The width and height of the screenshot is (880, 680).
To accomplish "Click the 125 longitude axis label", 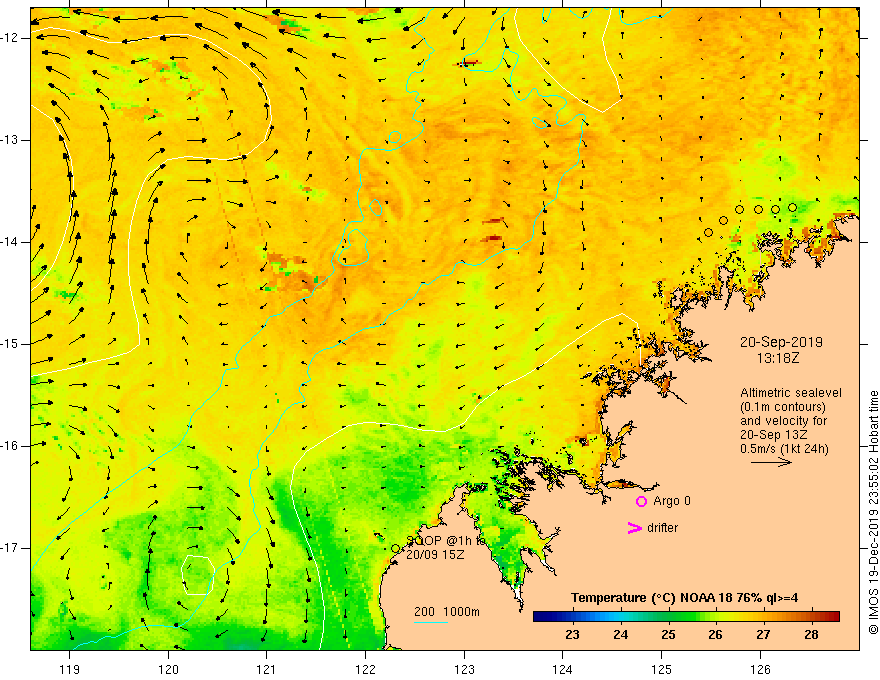I will (x=662, y=670).
